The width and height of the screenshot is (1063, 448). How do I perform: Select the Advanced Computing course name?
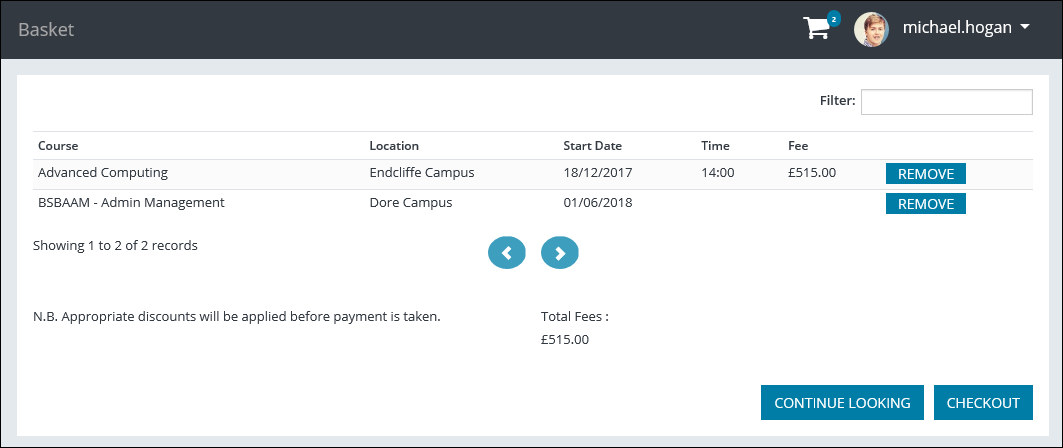103,172
